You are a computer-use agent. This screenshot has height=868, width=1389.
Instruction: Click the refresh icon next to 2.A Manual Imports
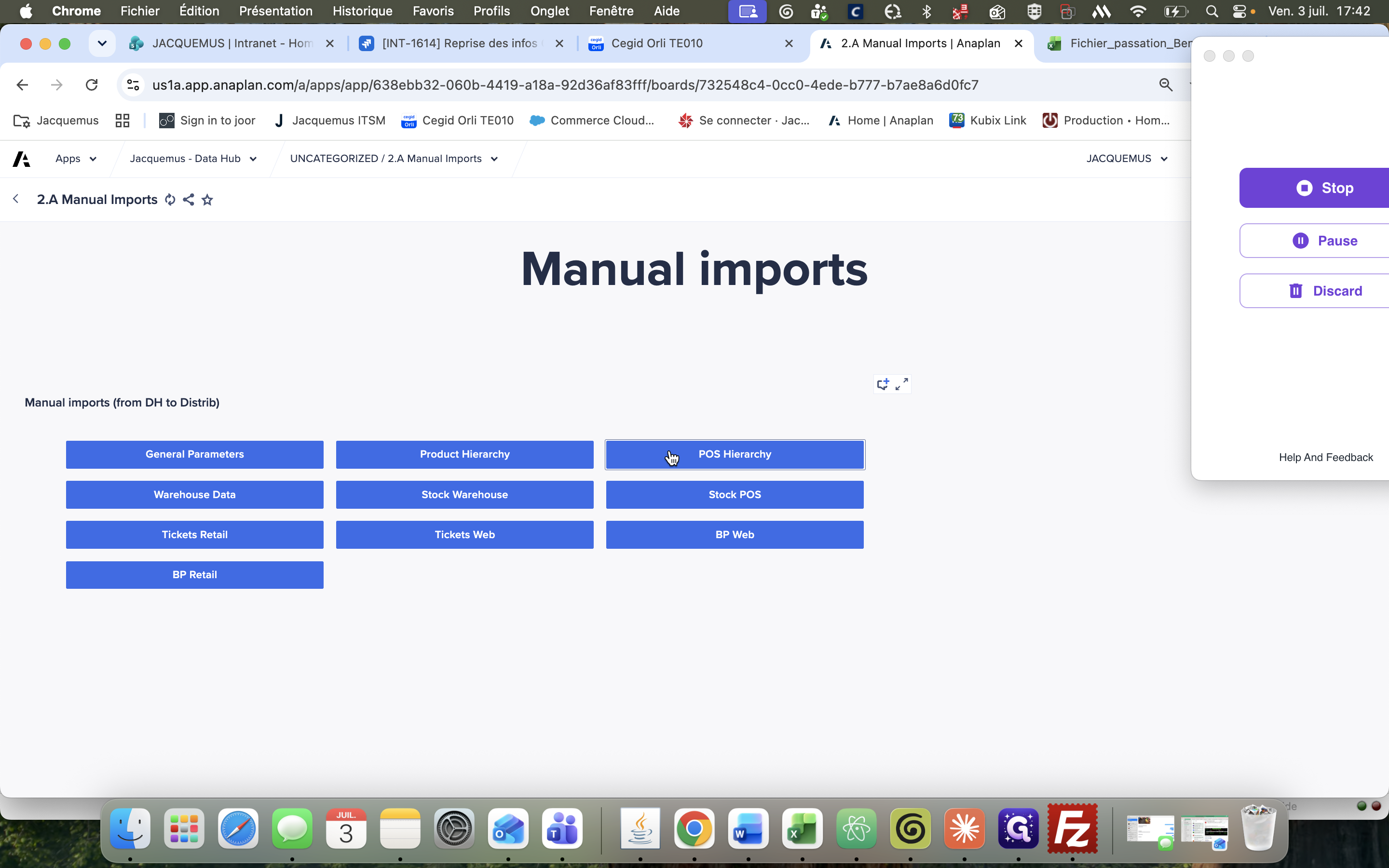(x=170, y=200)
